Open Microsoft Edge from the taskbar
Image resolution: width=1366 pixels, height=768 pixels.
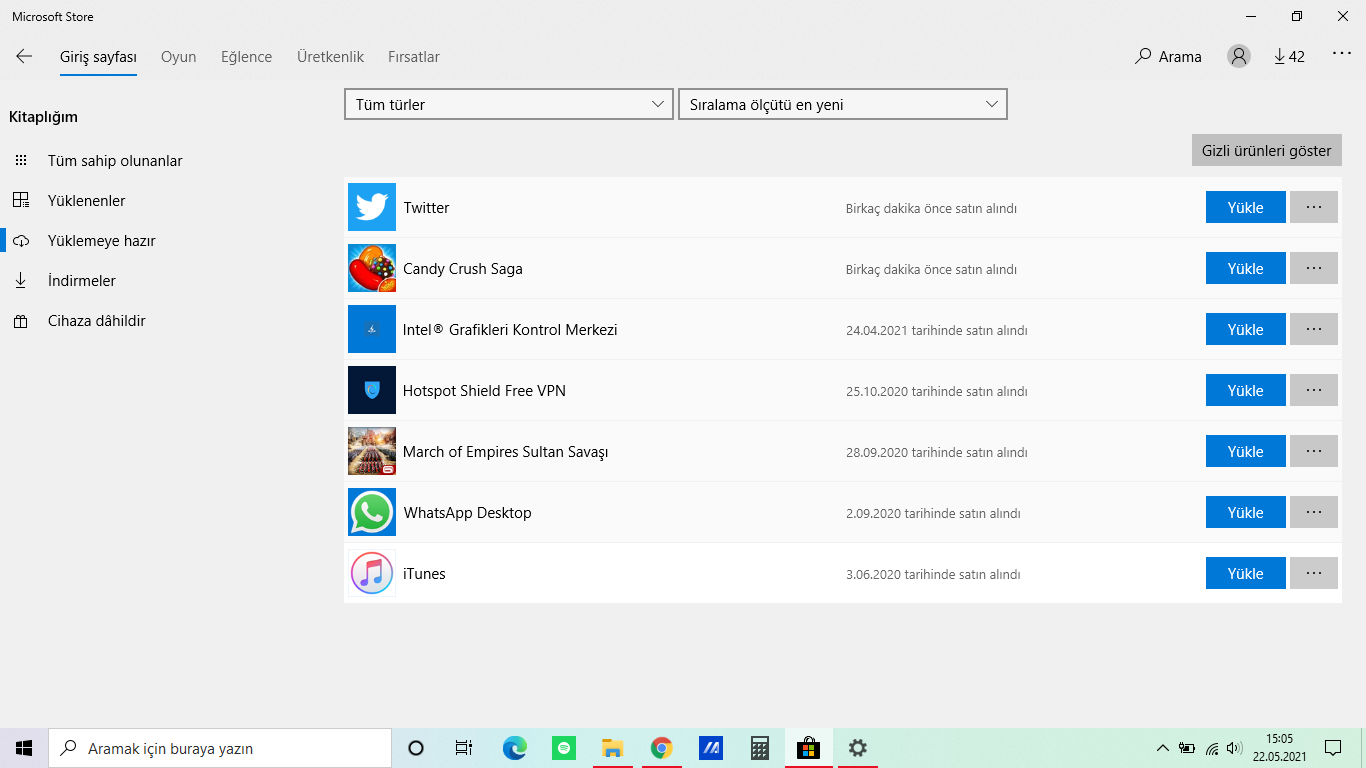coord(514,748)
